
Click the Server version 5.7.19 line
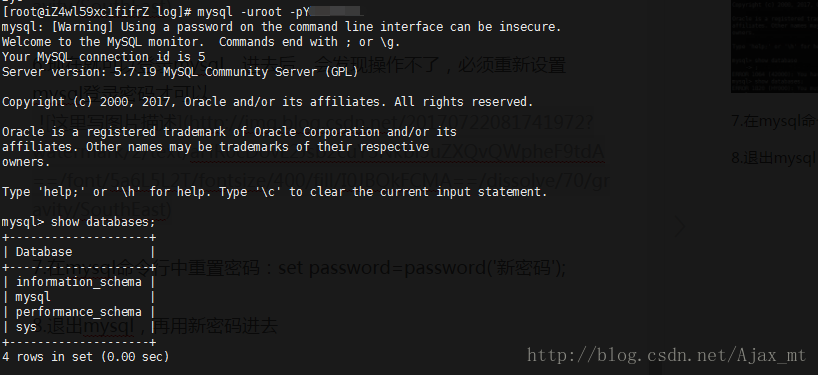point(180,71)
